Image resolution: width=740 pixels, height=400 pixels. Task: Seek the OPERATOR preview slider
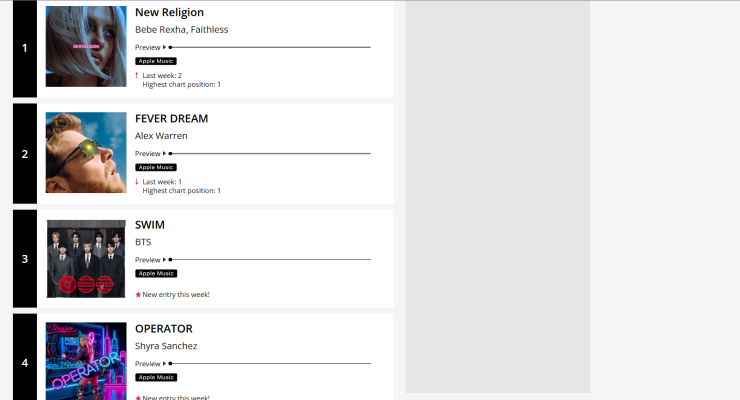coord(270,363)
